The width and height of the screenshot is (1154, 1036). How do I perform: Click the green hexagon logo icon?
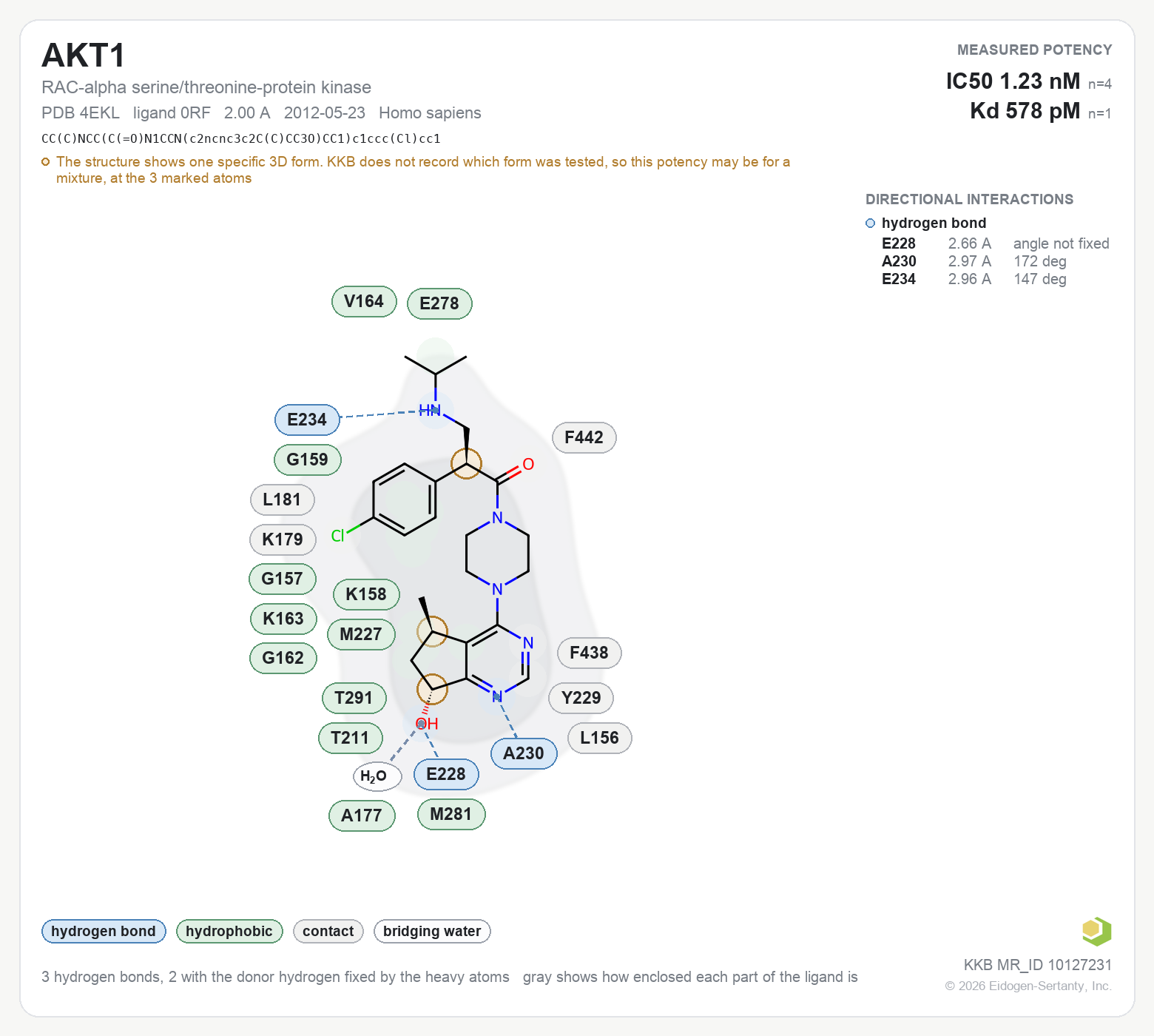(1096, 931)
